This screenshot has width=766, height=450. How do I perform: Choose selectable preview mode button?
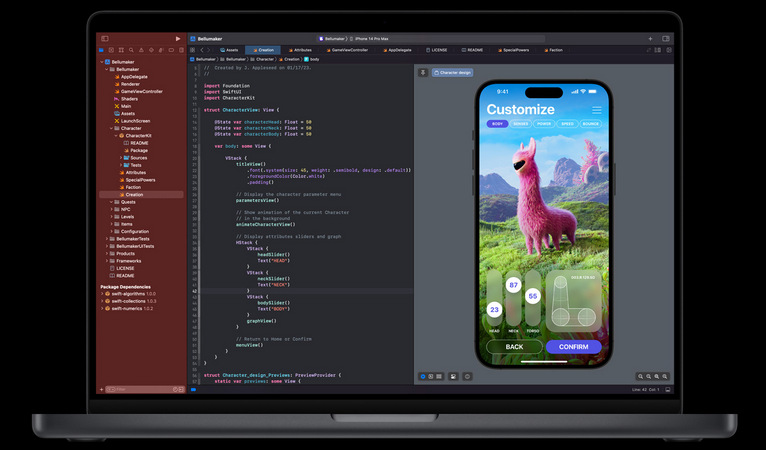tap(431, 376)
